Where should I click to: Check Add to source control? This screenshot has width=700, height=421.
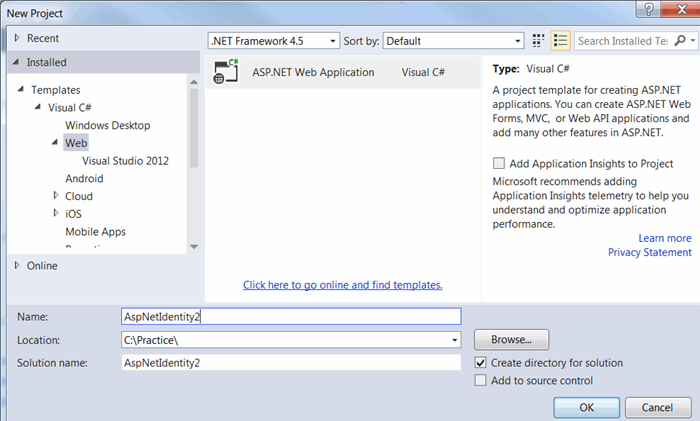point(481,380)
